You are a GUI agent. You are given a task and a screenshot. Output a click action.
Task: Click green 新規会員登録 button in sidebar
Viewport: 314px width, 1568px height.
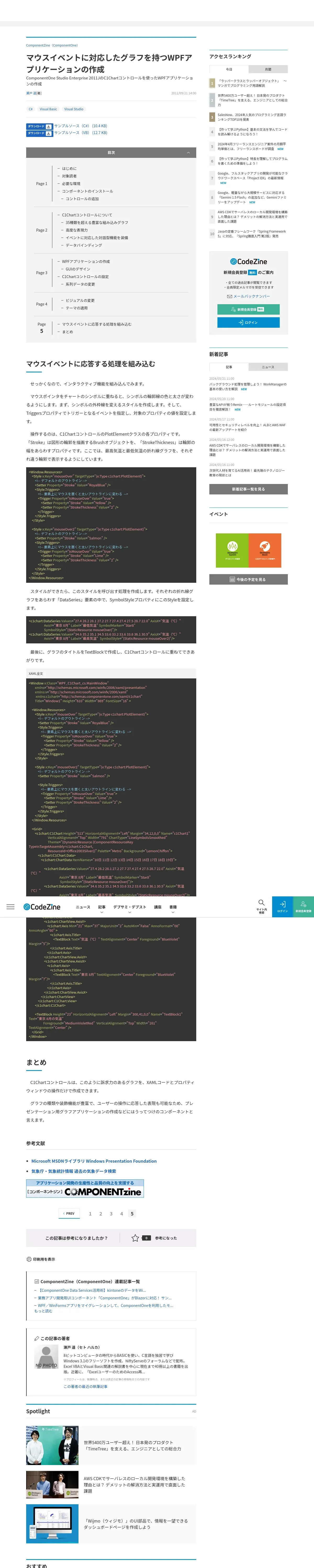point(249,309)
